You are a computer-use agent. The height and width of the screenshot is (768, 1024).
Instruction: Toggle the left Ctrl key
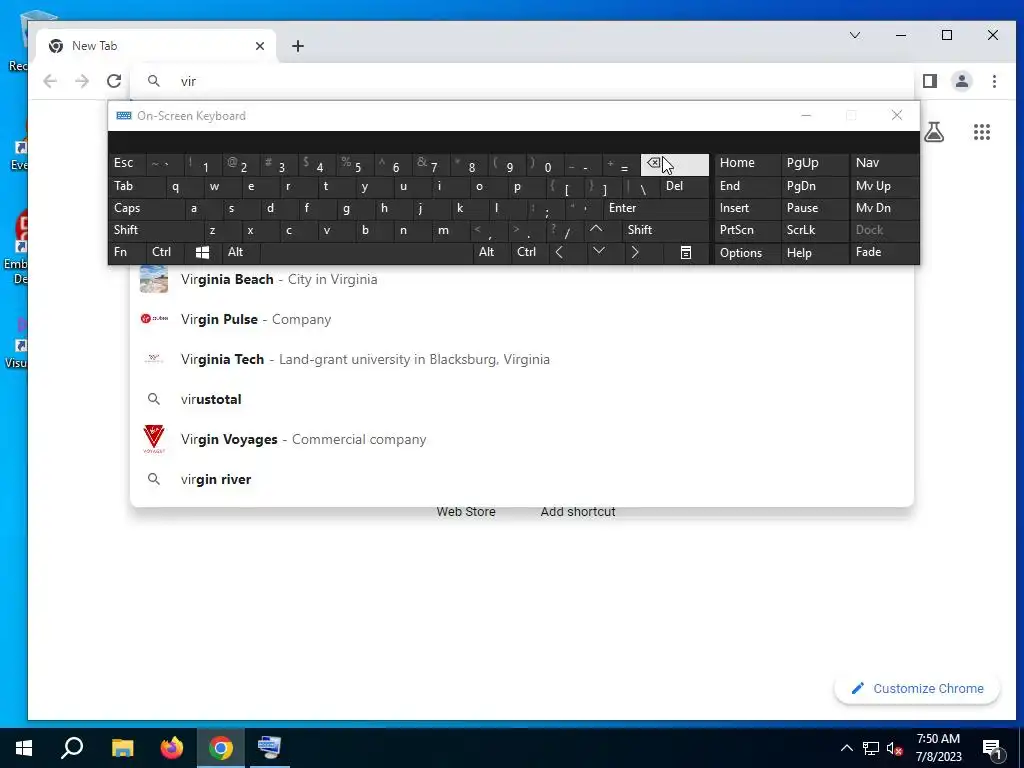pyautogui.click(x=165, y=253)
